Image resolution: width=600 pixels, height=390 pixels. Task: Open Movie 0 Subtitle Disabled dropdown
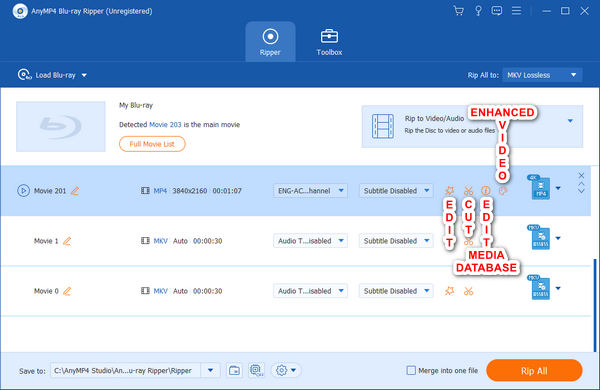click(x=396, y=291)
